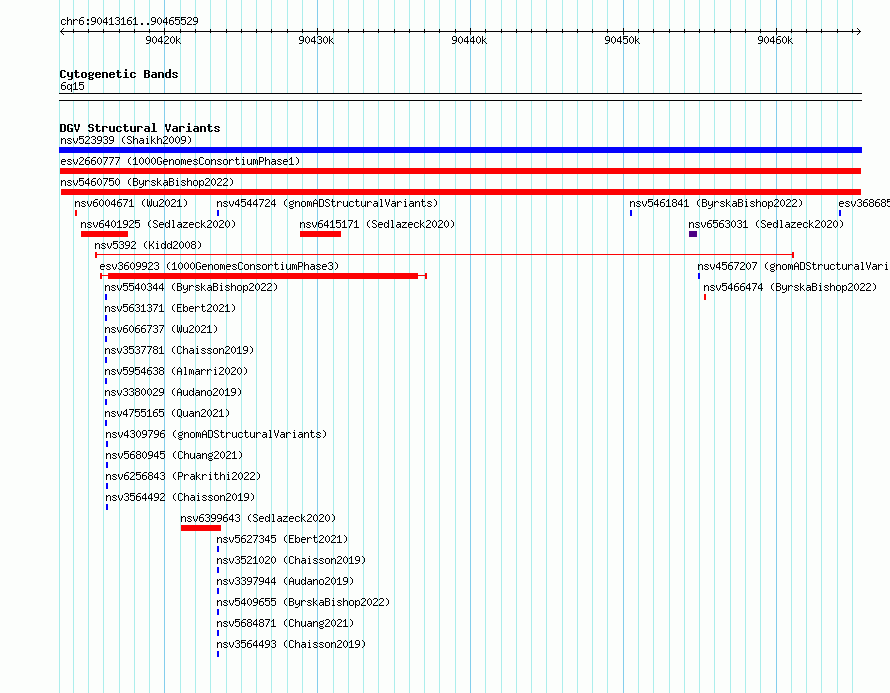890x693 pixels.
Task: Click the small blue marker under nsv5461841
Action: [x=631, y=213]
